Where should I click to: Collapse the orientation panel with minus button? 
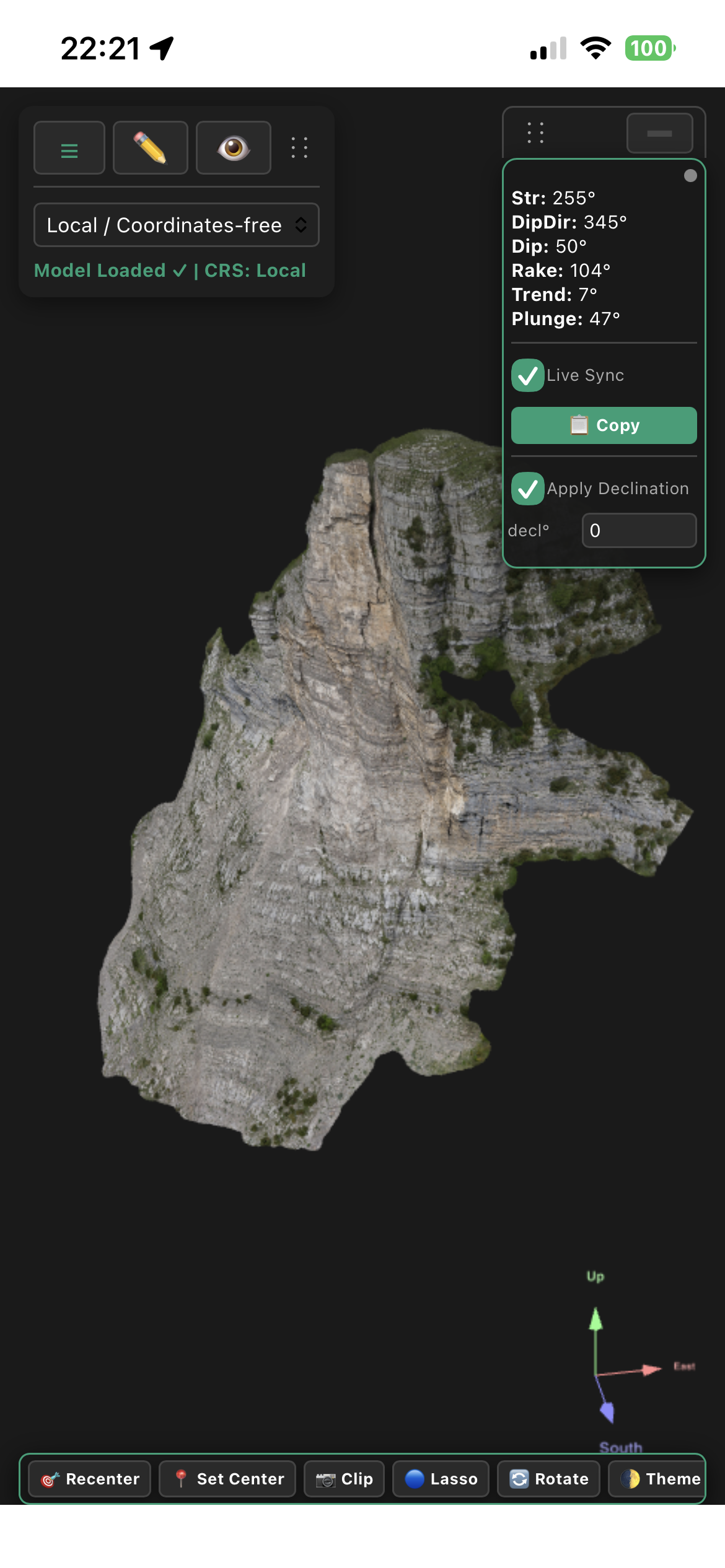click(659, 133)
